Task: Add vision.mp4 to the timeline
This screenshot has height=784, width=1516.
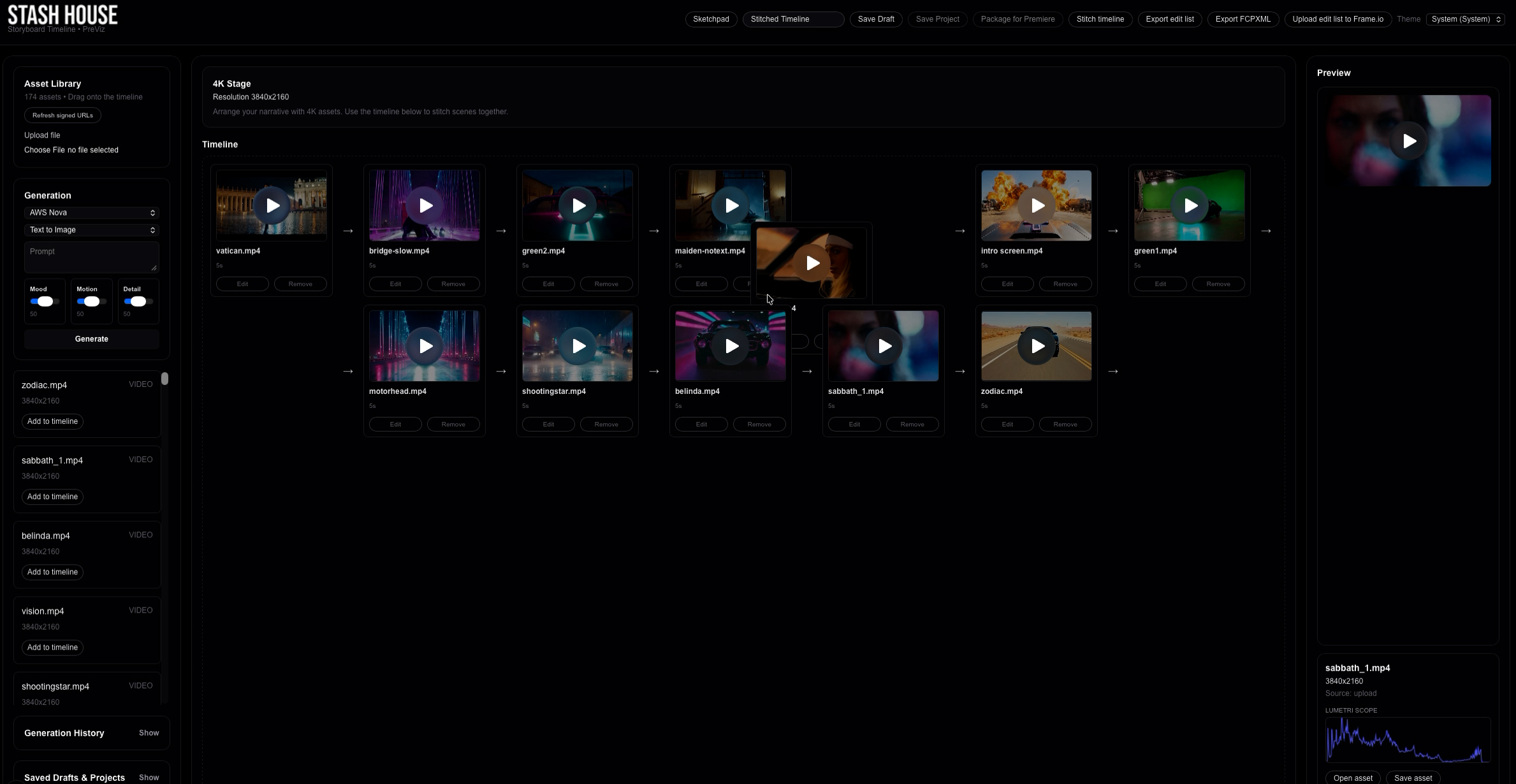Action: 52,648
